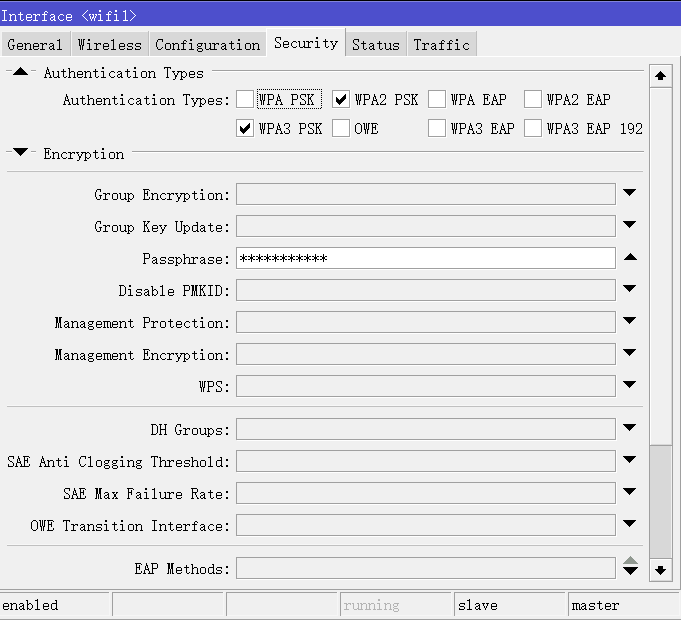This screenshot has height=620, width=682.
Task: Switch to the General tab
Action: [35, 45]
